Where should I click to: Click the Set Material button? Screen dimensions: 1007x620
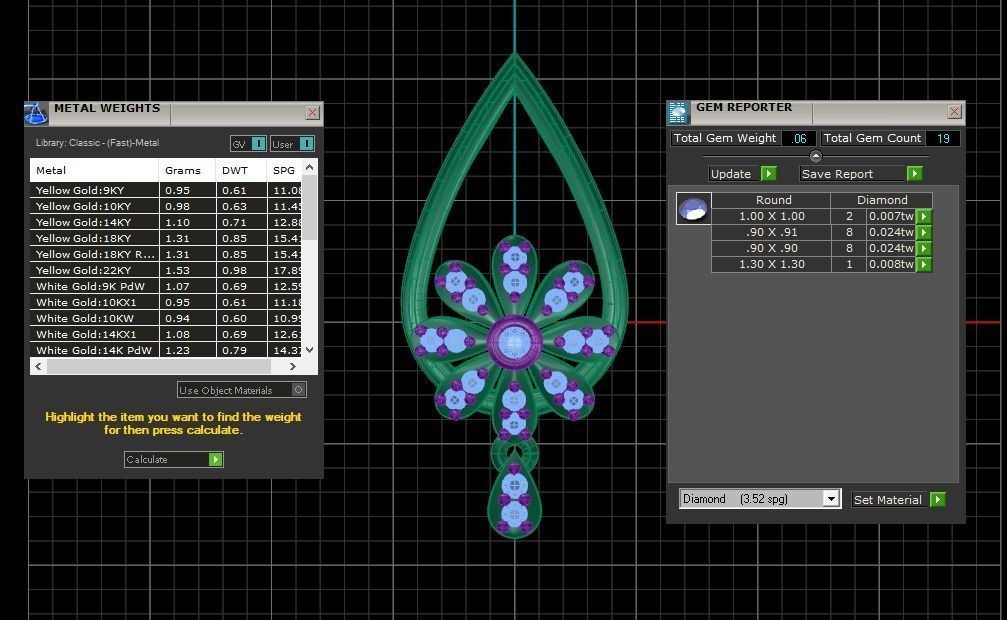click(x=898, y=500)
